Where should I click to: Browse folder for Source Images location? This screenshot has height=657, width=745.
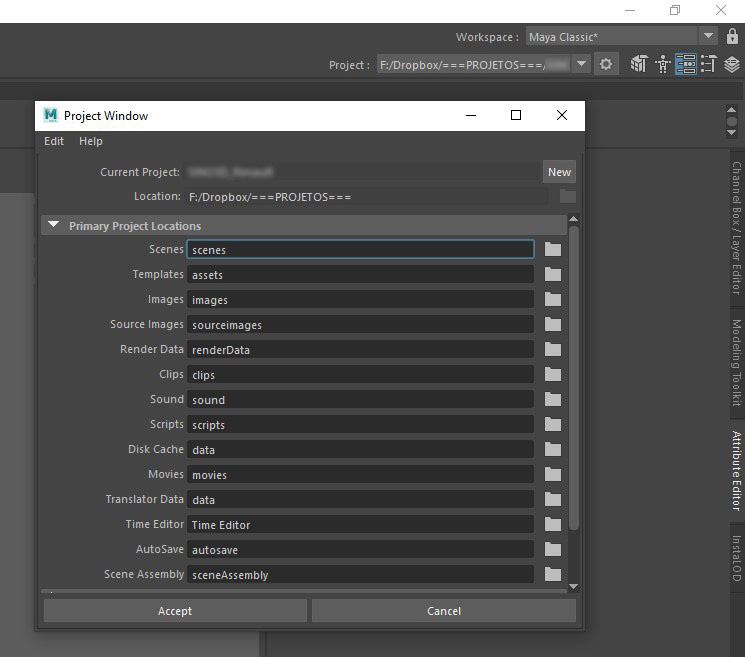(553, 324)
